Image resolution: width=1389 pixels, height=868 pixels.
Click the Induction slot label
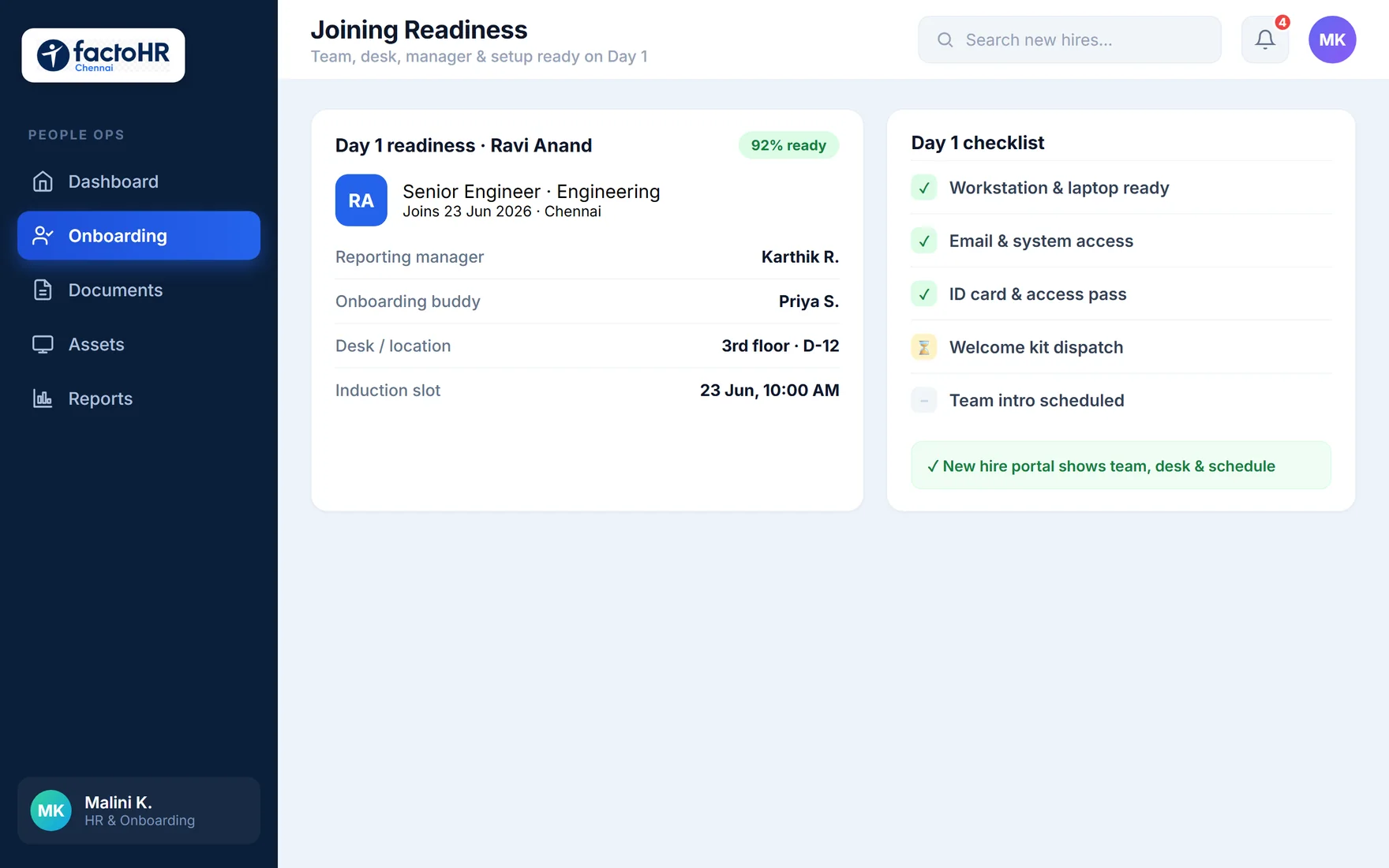[387, 390]
